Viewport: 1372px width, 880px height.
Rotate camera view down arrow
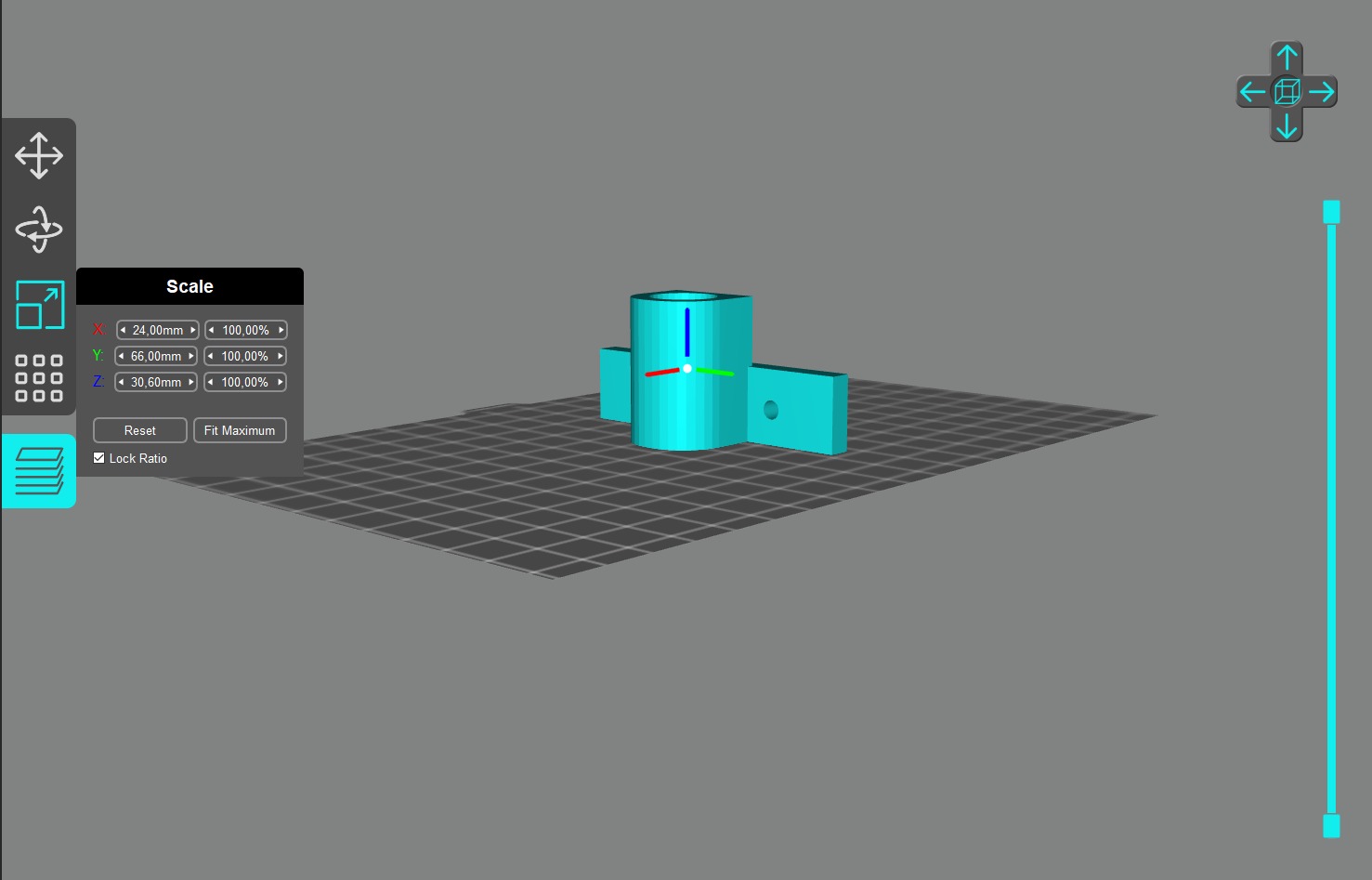coord(1287,125)
